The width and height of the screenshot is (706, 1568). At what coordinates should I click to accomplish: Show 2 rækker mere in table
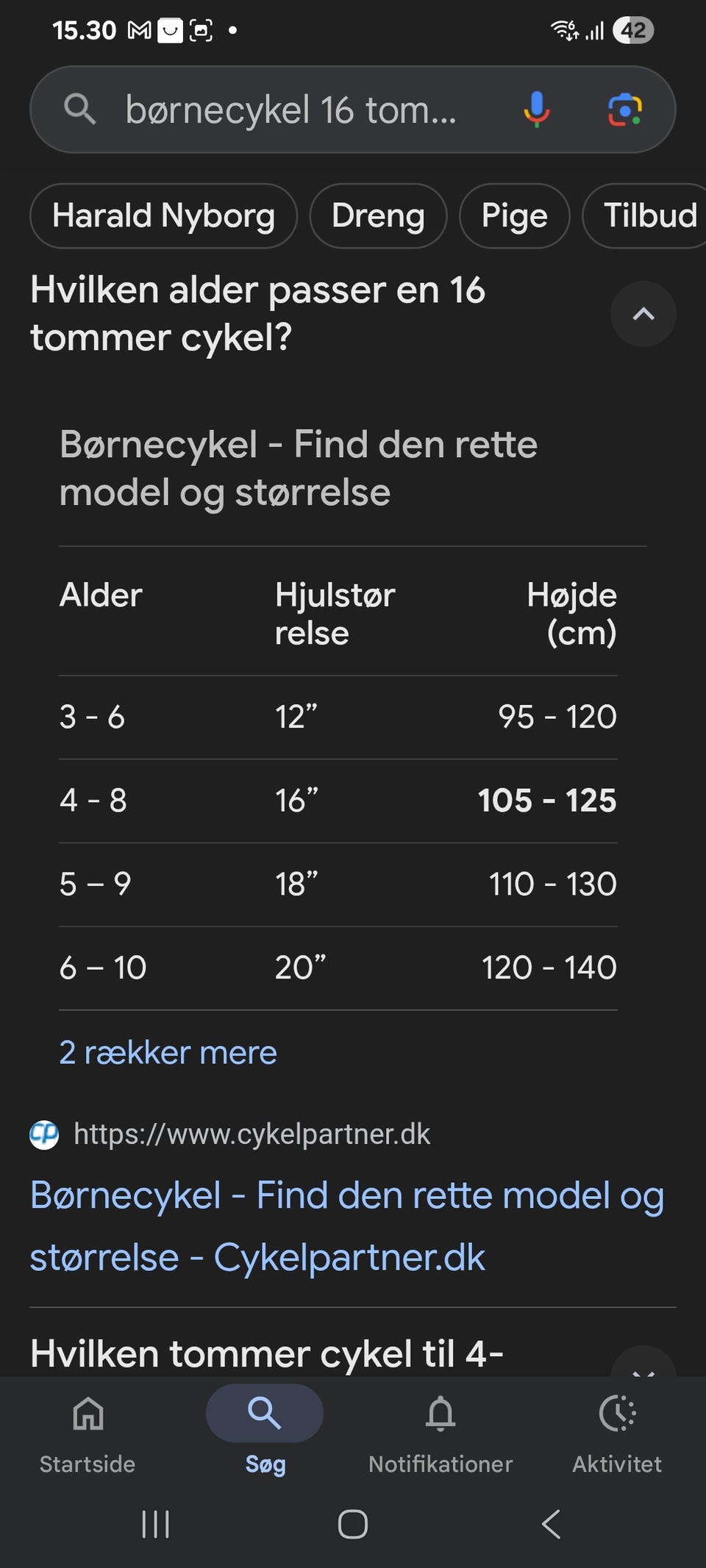pos(168,1053)
